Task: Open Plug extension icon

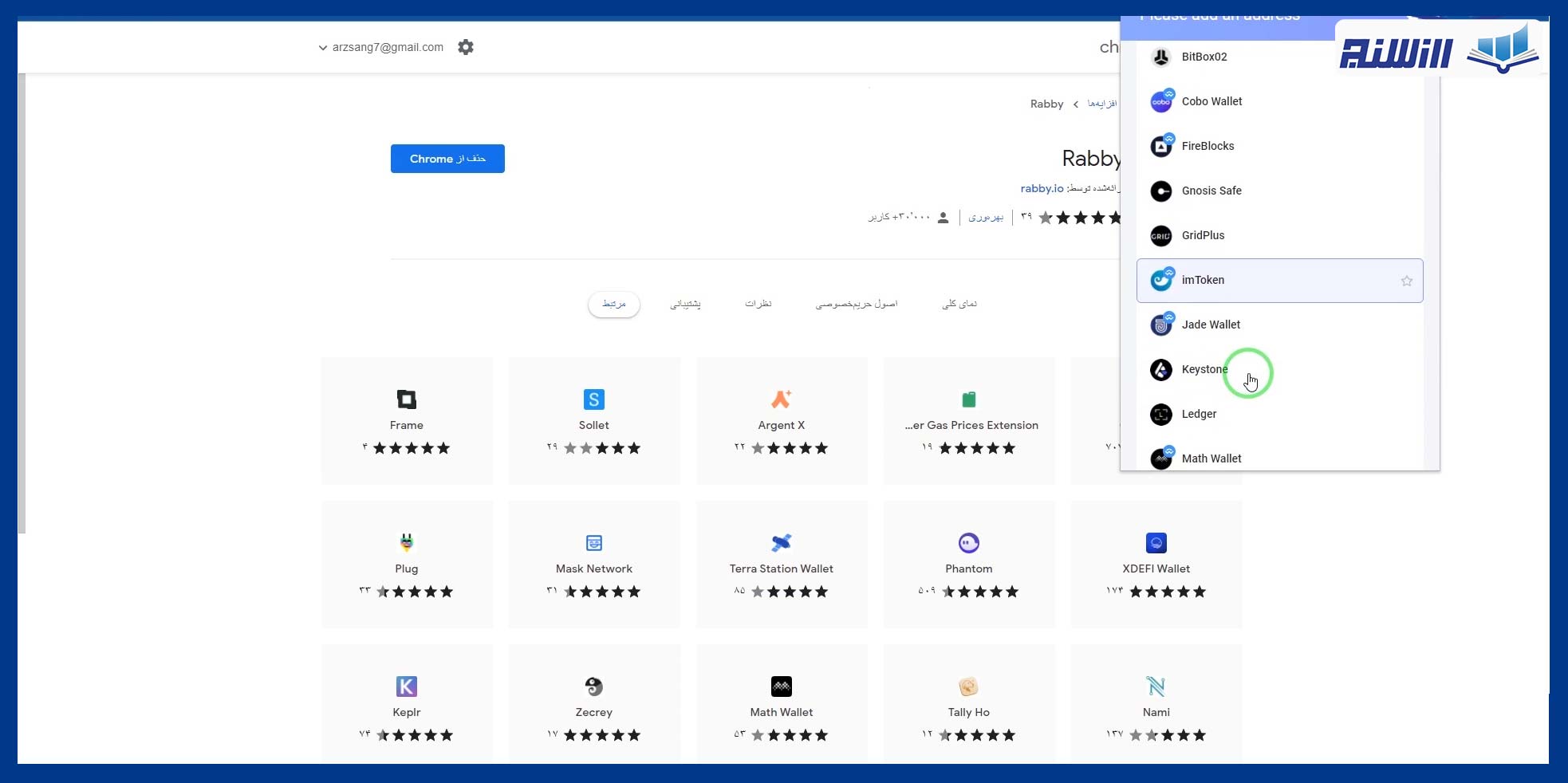Action: coord(407,543)
